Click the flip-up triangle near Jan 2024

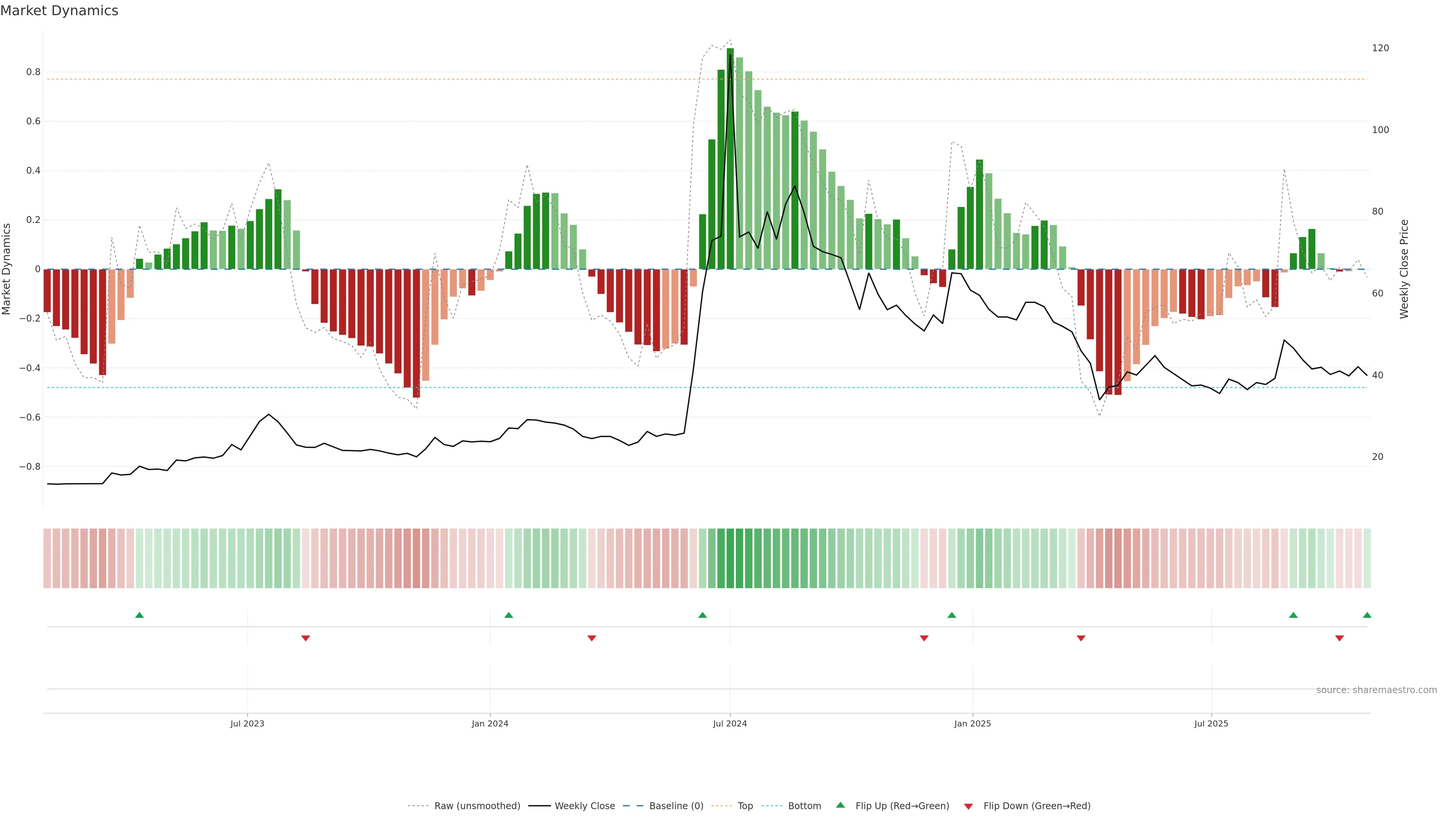(x=509, y=615)
